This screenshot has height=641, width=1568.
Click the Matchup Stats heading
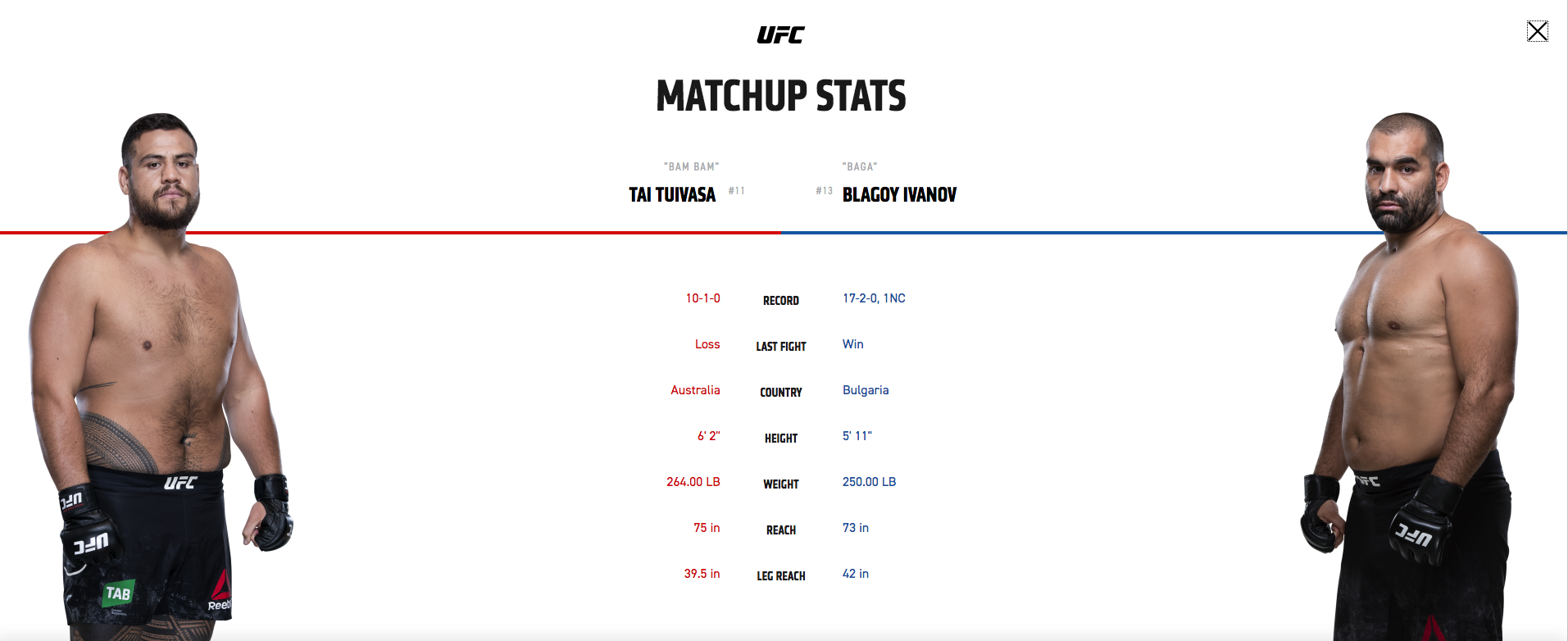781,96
